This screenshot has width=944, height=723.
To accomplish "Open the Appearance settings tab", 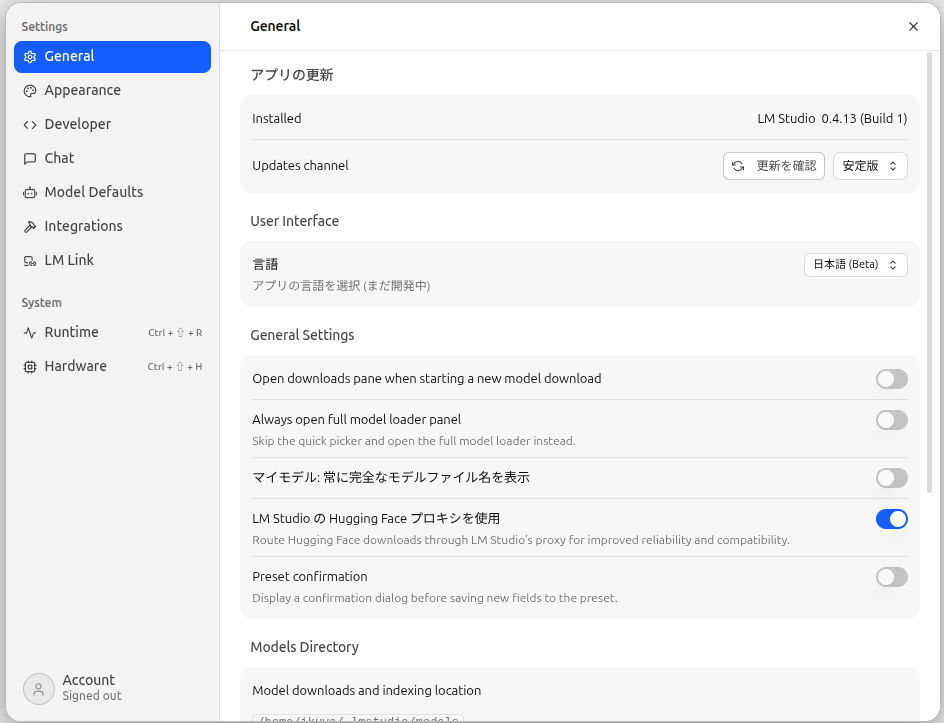I will coord(112,90).
